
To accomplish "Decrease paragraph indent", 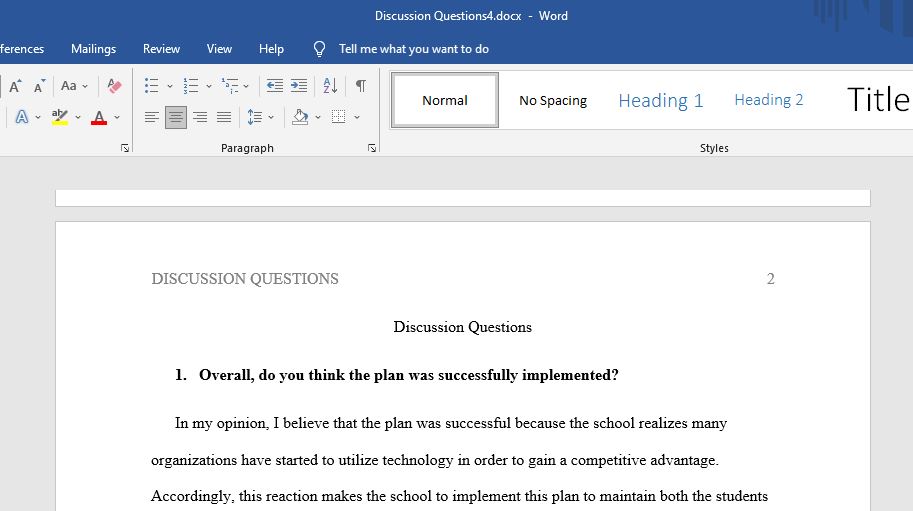I will 275,86.
